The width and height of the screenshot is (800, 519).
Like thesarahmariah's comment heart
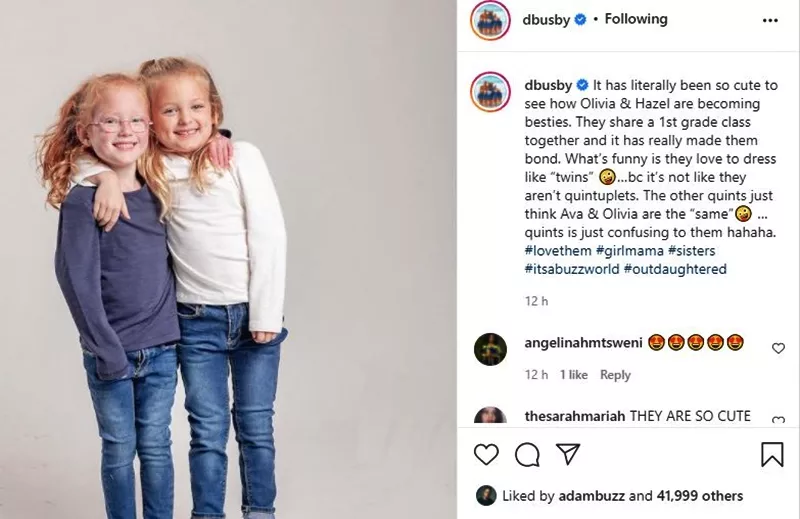778,420
